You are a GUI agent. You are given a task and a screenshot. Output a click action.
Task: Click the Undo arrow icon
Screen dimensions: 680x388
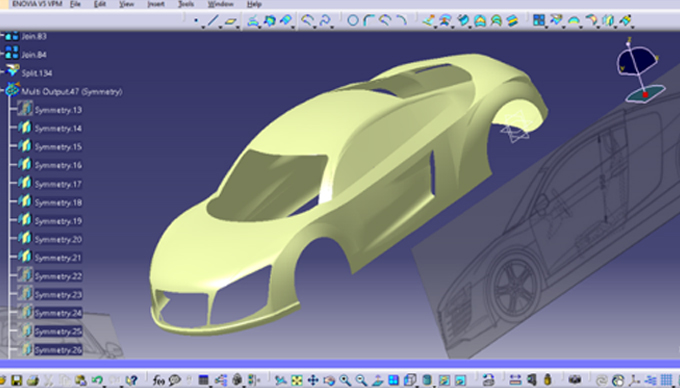point(97,381)
